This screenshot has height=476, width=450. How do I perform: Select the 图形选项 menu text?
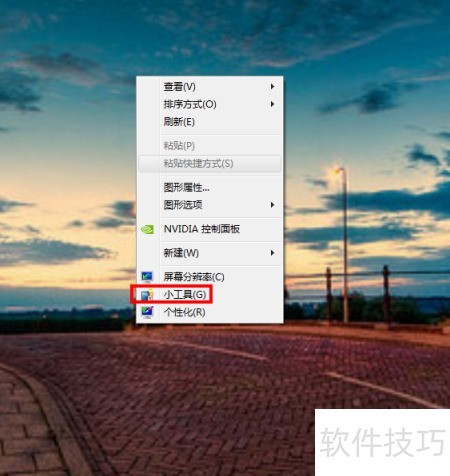coord(183,205)
